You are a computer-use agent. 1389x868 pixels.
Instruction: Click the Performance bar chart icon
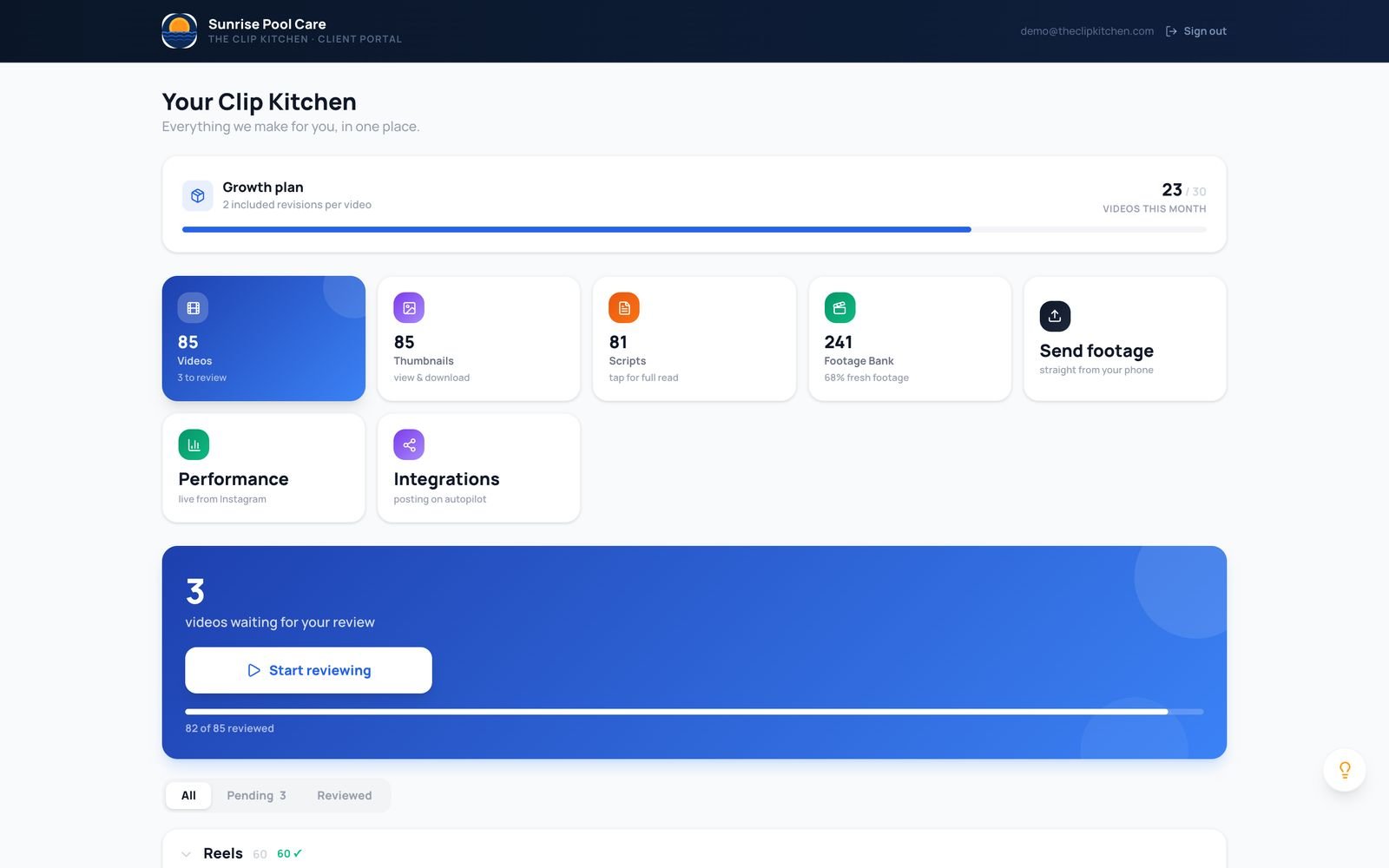194,444
